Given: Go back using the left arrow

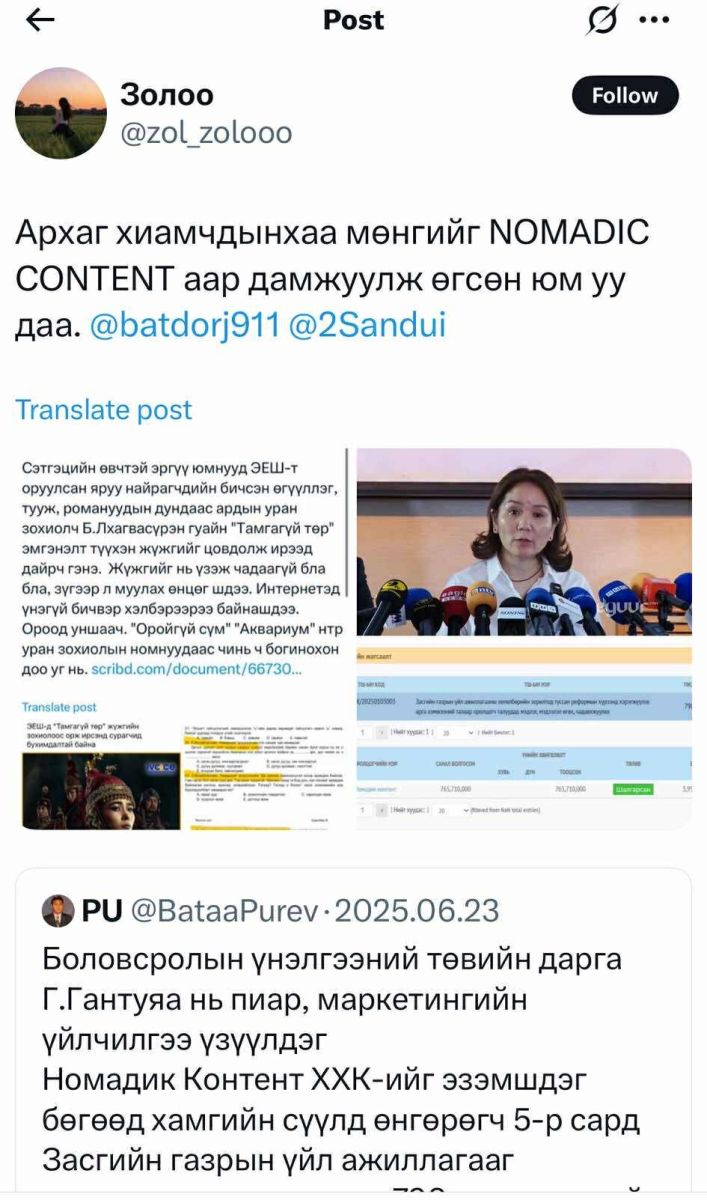Looking at the screenshot, I should pyautogui.click(x=40, y=21).
